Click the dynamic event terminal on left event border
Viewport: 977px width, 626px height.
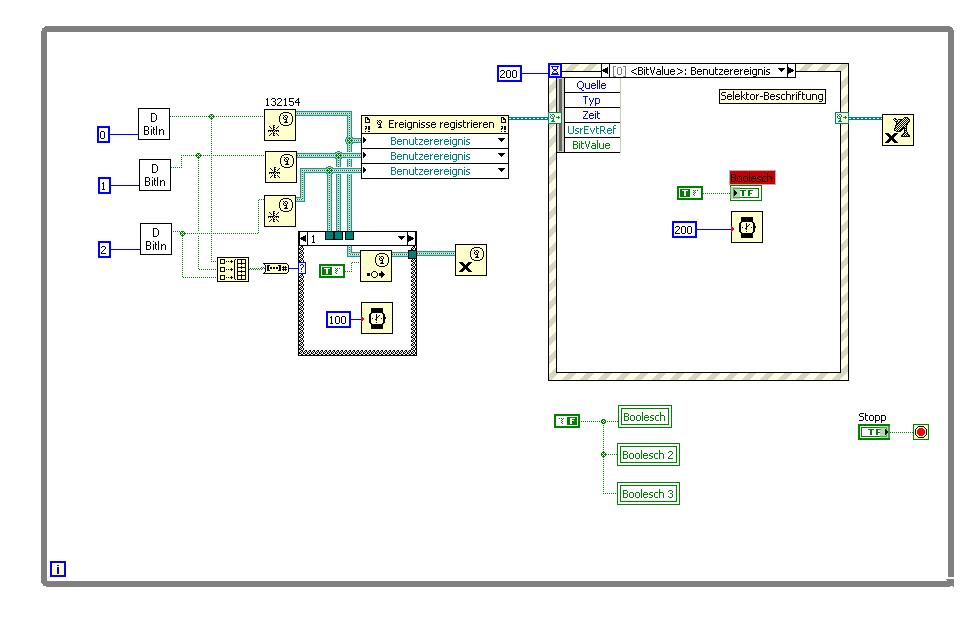coord(554,117)
